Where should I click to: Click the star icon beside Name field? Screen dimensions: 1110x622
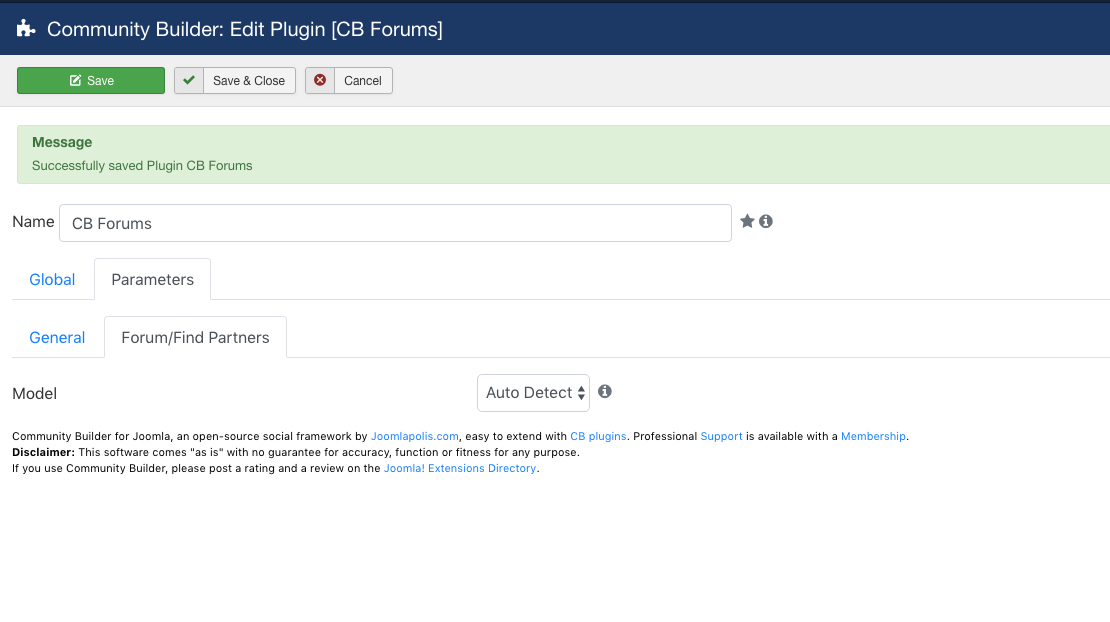click(747, 221)
